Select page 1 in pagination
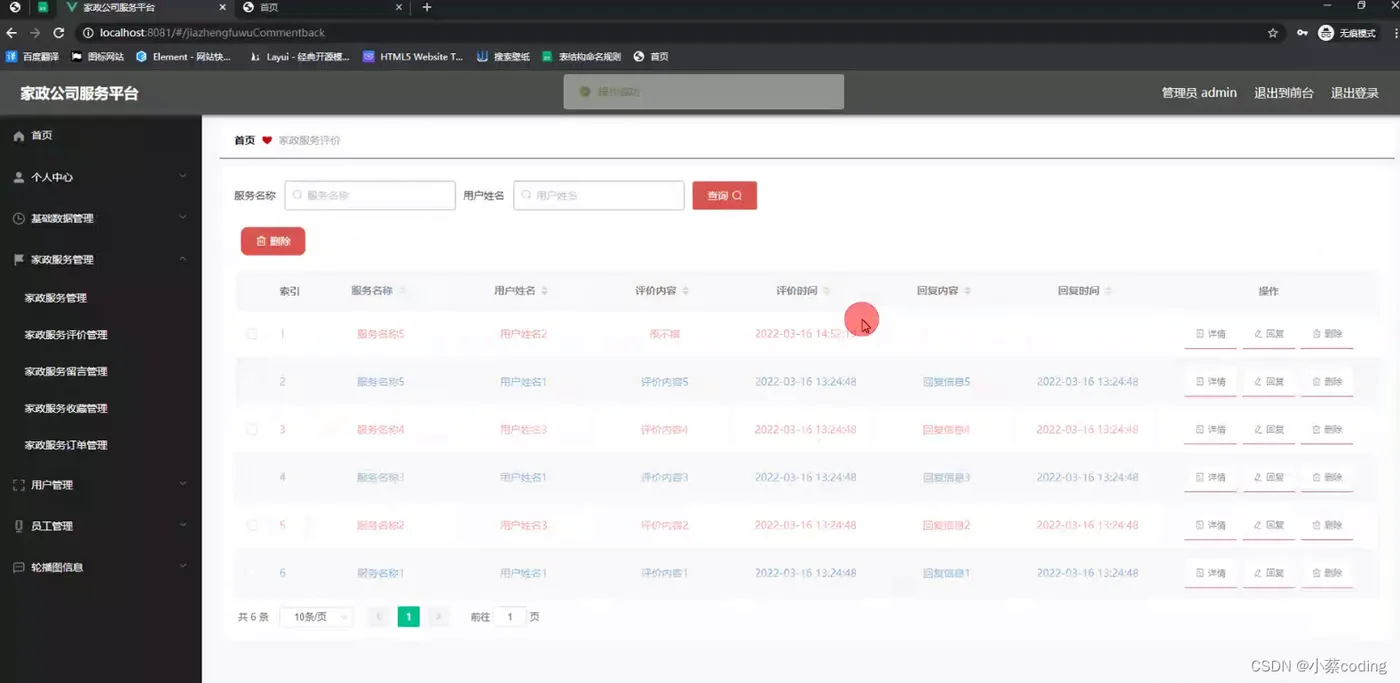The width and height of the screenshot is (1400, 683). coord(408,617)
